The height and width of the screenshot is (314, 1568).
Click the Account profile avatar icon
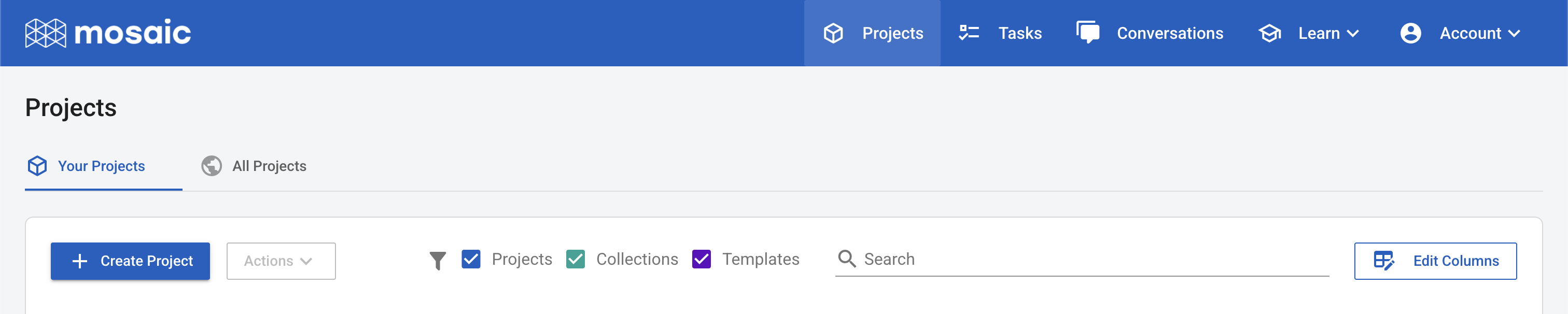click(1411, 34)
